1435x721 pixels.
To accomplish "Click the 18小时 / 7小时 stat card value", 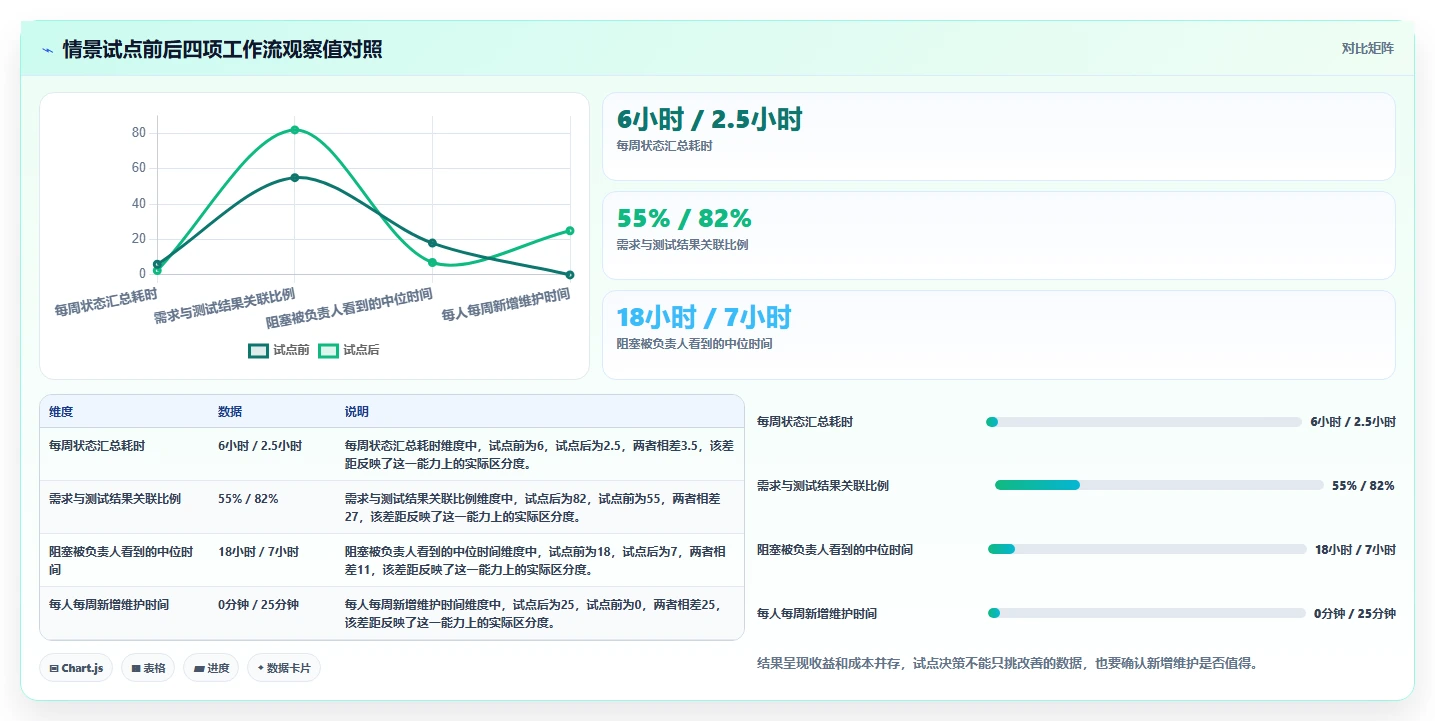I will pos(704,318).
